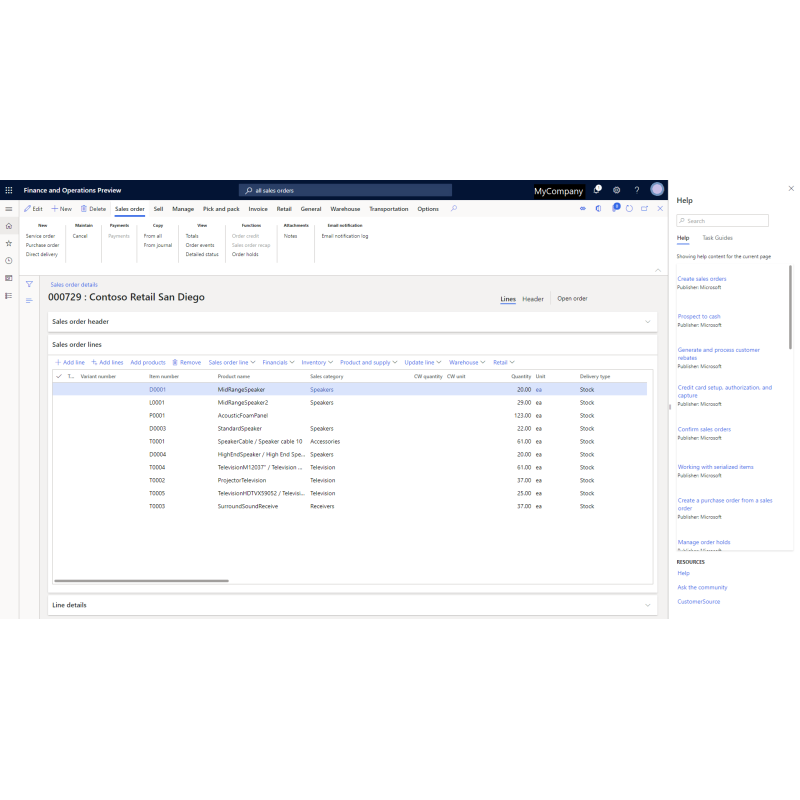
Task: Open the Transportation tab
Action: coord(388,209)
